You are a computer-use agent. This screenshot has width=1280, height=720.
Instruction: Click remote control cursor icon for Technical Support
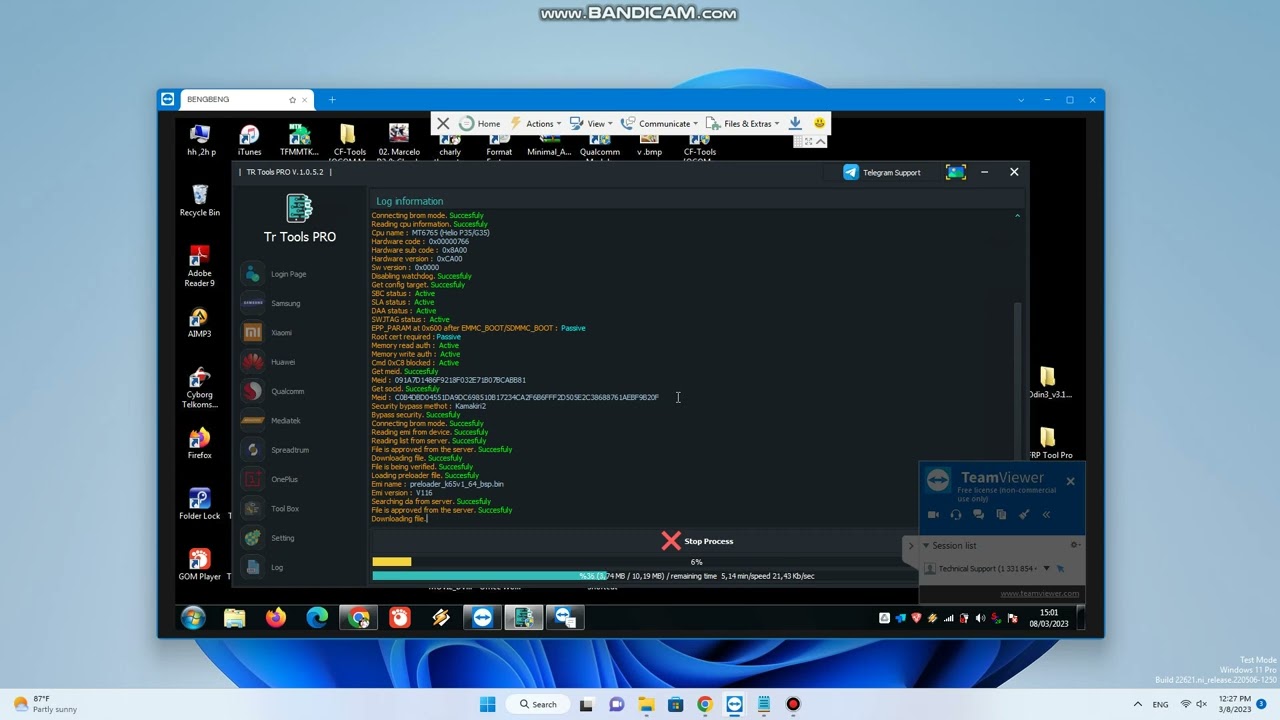click(x=1061, y=569)
